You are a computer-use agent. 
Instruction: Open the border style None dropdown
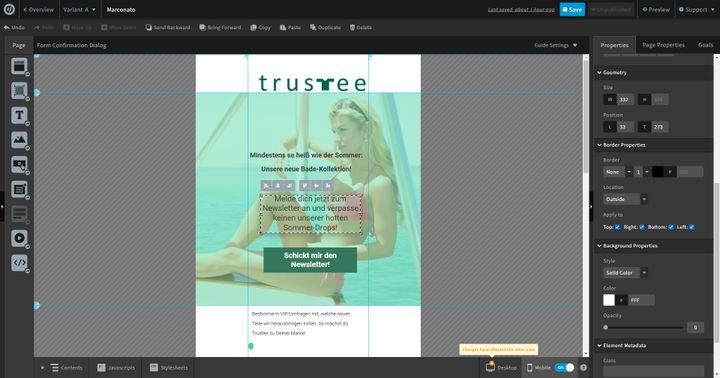618,172
